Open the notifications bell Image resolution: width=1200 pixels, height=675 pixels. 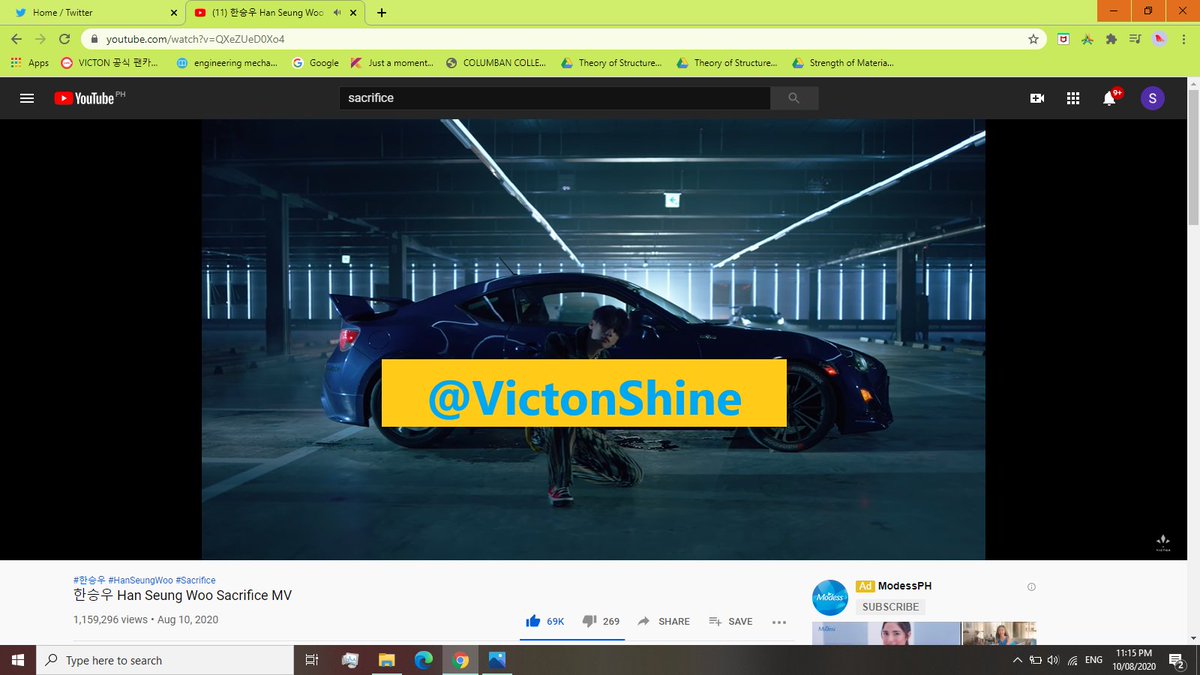1110,97
